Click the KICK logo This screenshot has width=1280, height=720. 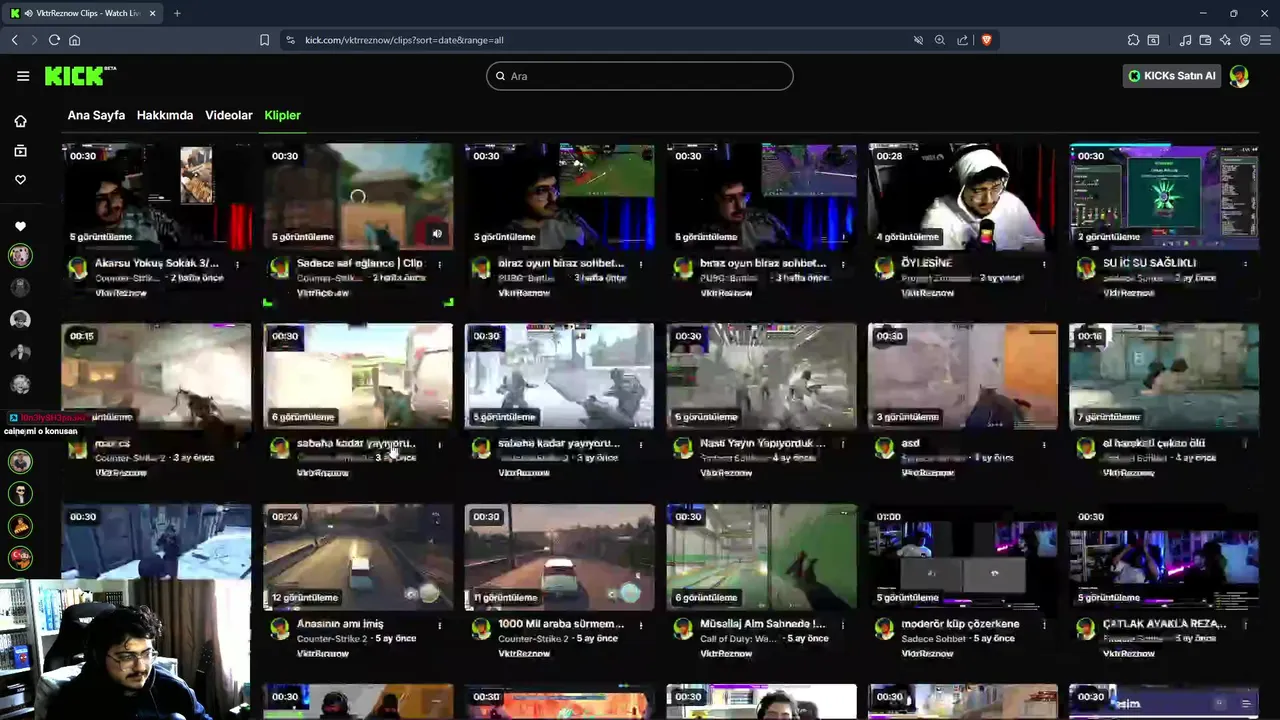80,76
